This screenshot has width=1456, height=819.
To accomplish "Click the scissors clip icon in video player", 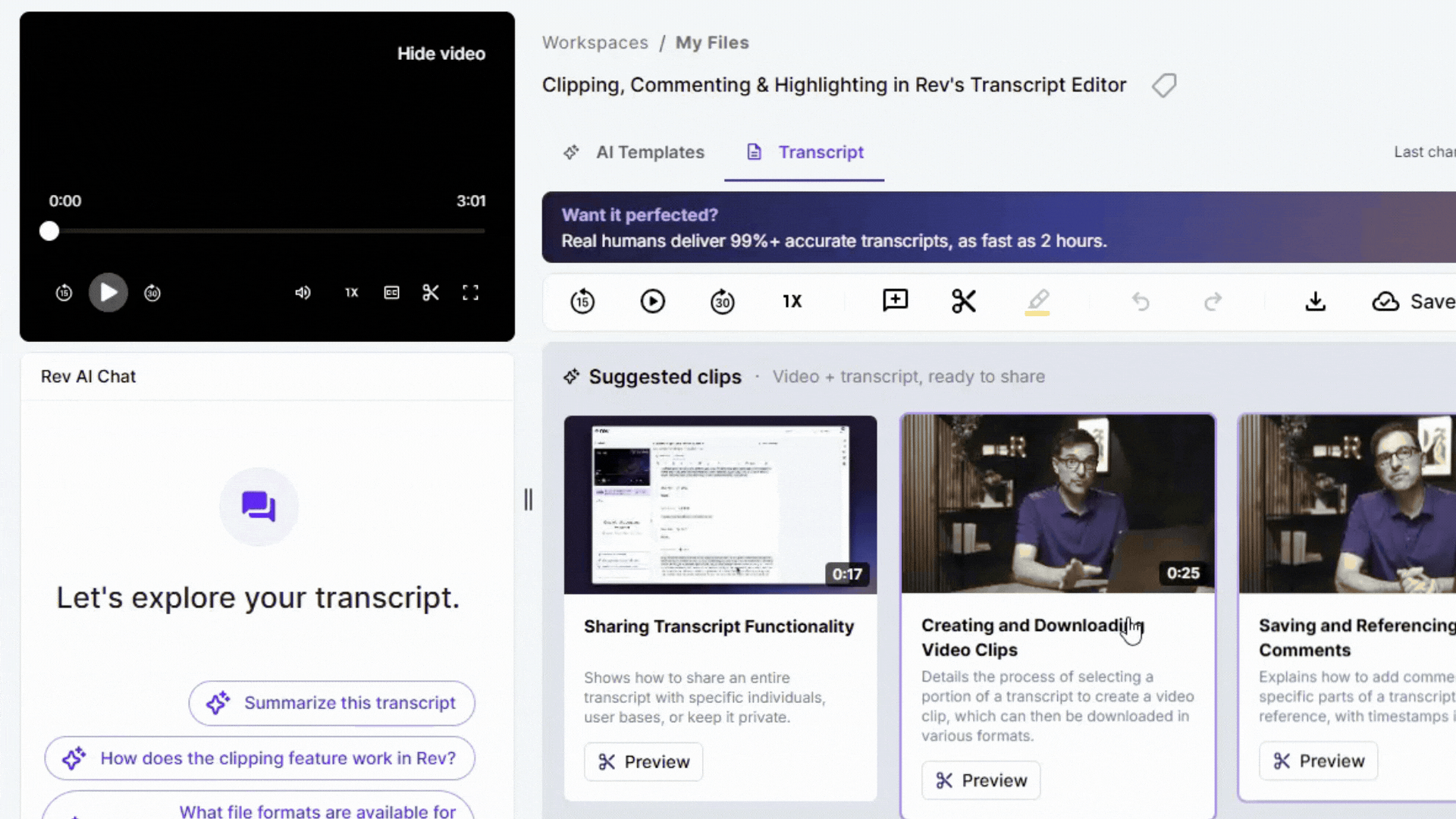I will (x=431, y=293).
